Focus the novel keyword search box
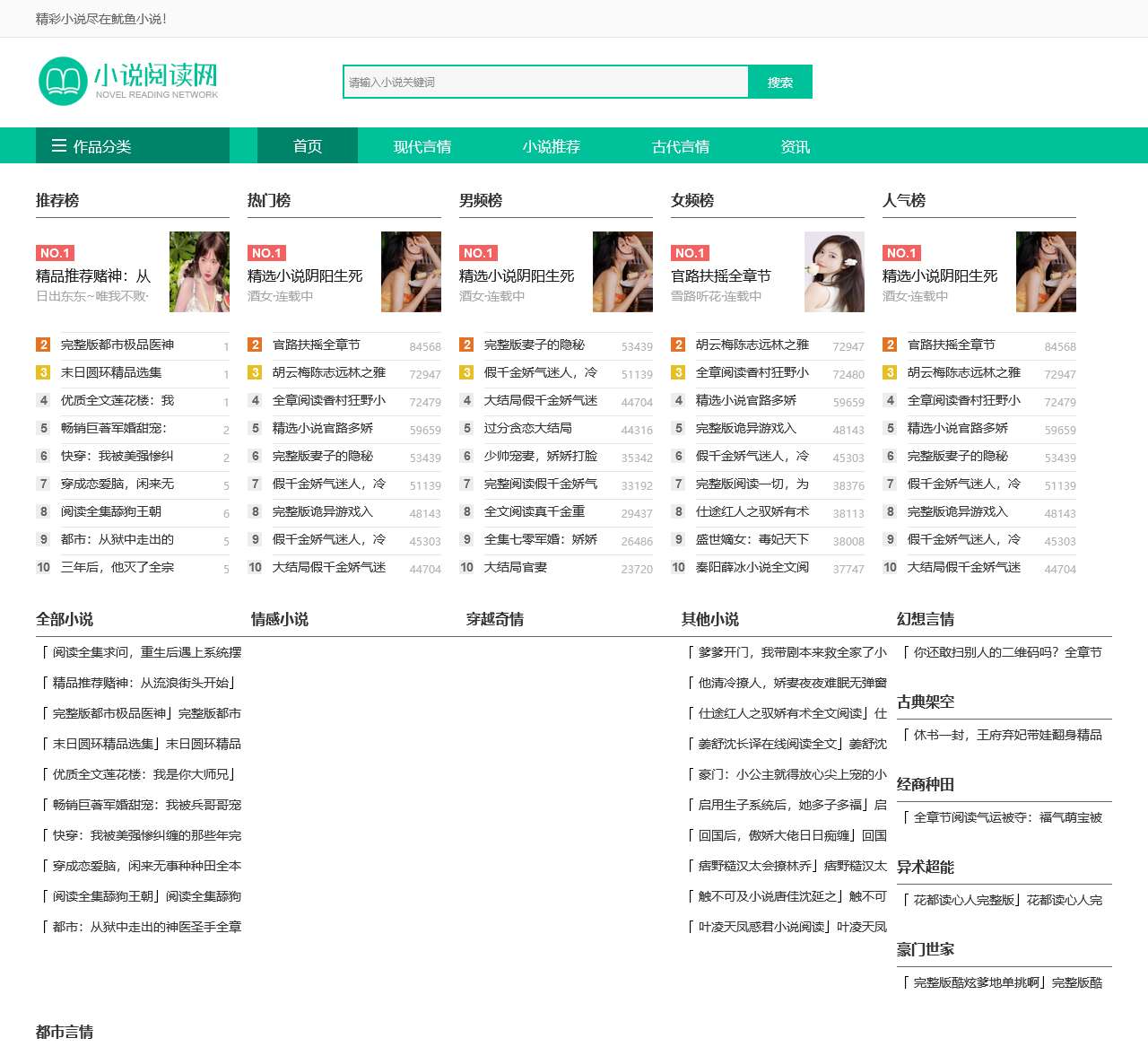The image size is (1148, 1047). [545, 82]
